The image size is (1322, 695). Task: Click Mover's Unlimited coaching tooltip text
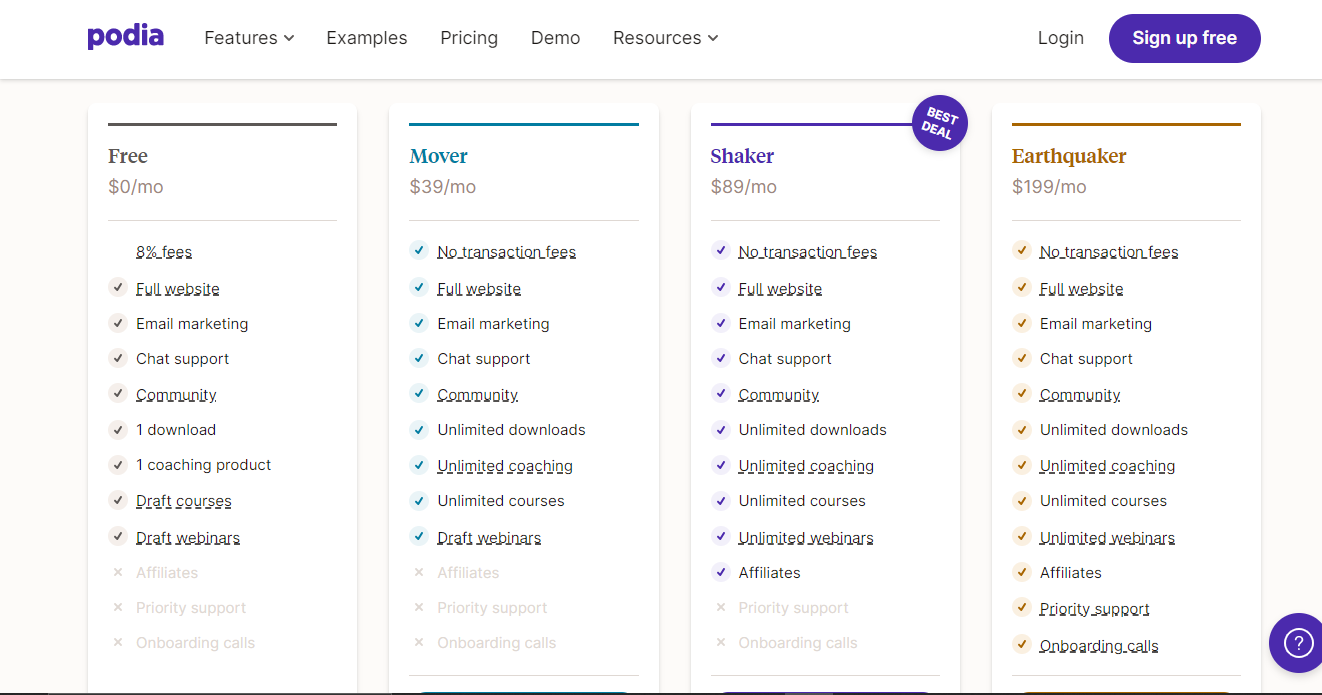[x=505, y=466]
